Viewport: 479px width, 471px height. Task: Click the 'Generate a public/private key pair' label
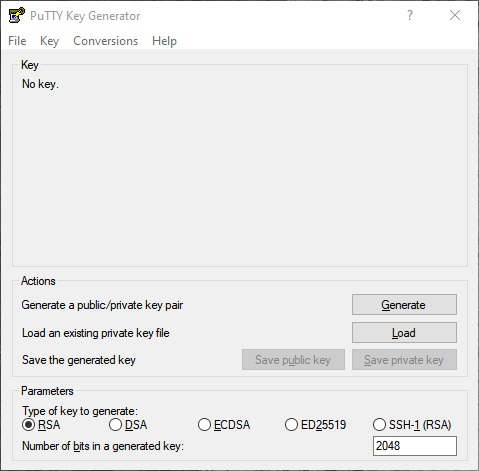tap(102, 305)
